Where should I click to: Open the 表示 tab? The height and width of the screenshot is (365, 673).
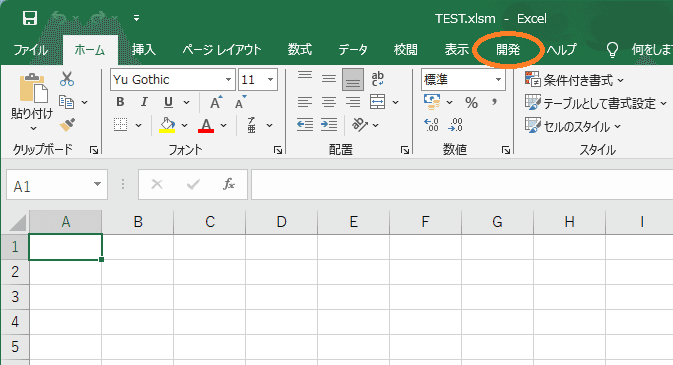(457, 50)
